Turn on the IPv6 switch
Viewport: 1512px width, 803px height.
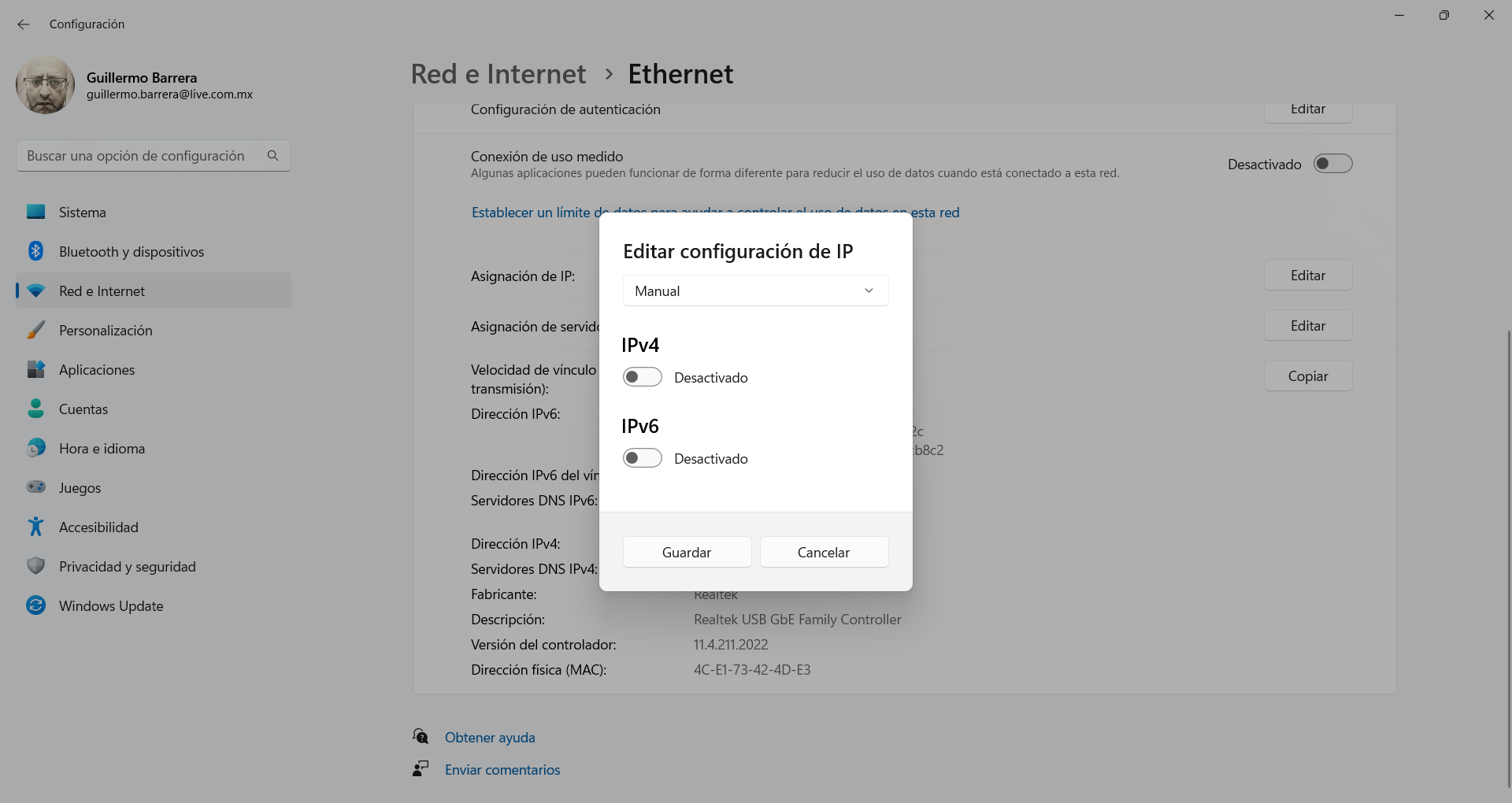[642, 458]
